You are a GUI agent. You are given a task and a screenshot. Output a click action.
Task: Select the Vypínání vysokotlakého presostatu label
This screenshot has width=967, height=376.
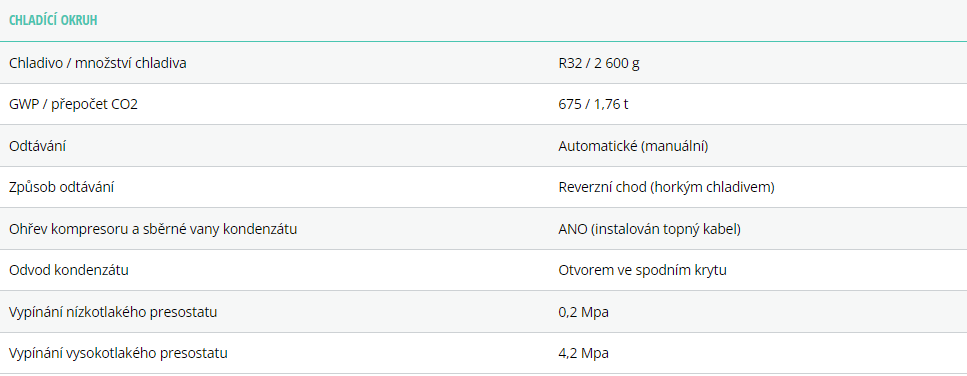[118, 354]
